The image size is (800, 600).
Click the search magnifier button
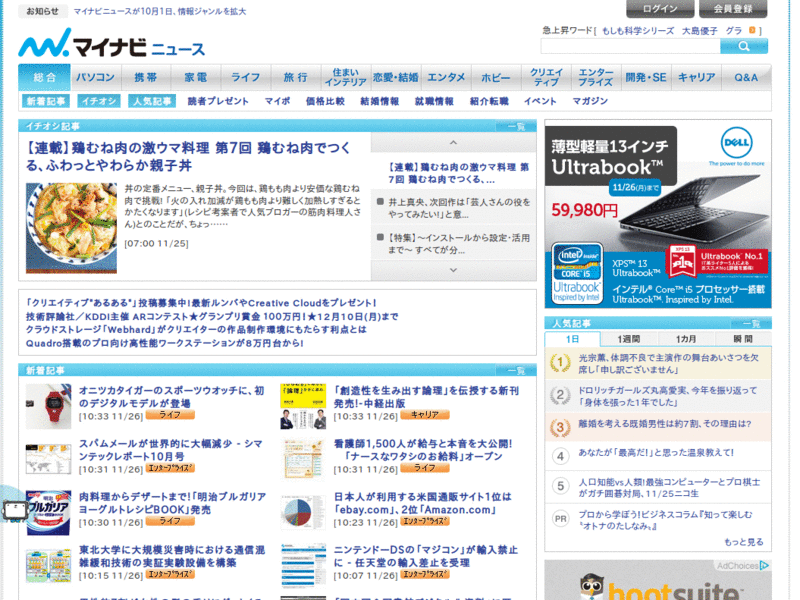tap(743, 46)
